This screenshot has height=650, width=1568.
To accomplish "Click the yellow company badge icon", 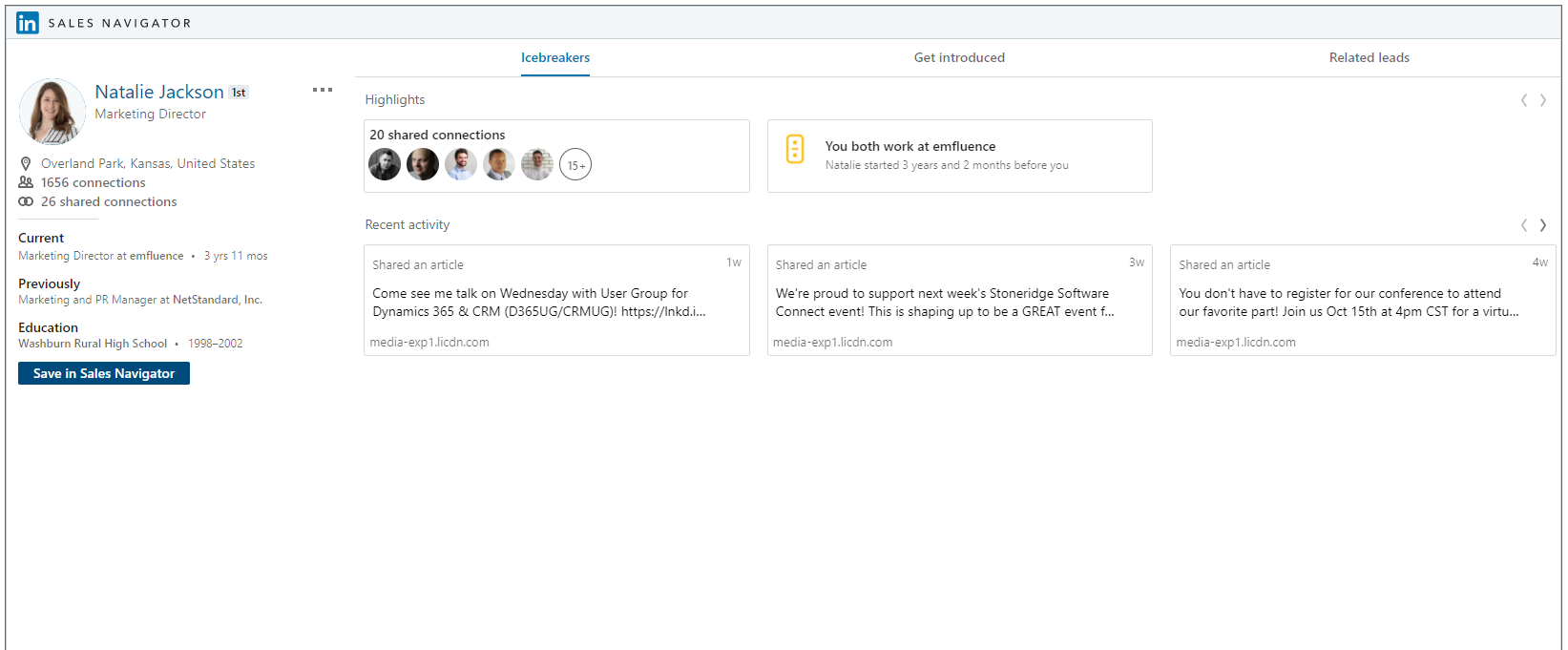I will pos(795,149).
